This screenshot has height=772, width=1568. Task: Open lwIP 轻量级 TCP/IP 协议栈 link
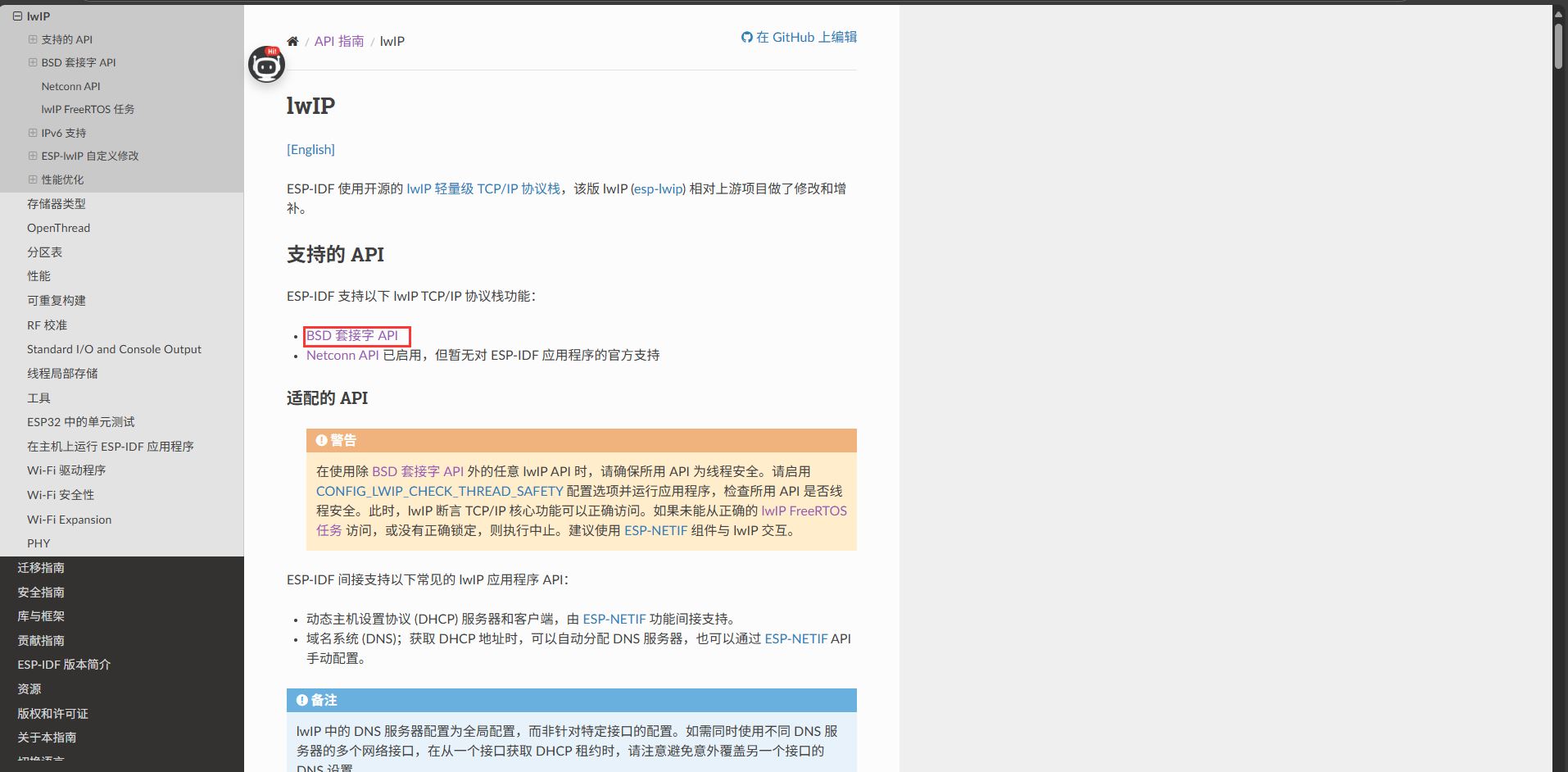(x=483, y=188)
